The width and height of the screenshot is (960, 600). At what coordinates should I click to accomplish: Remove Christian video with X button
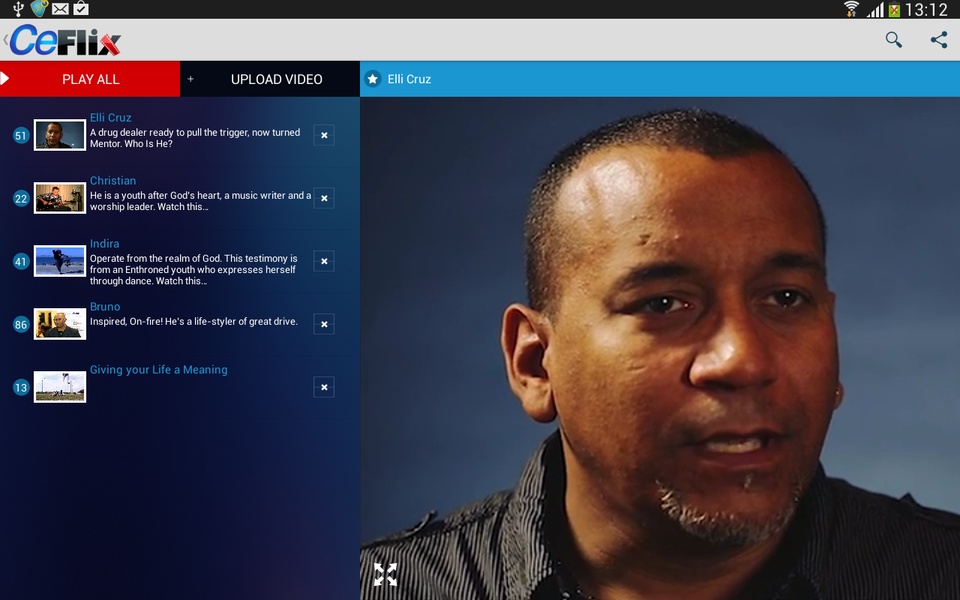(324, 198)
